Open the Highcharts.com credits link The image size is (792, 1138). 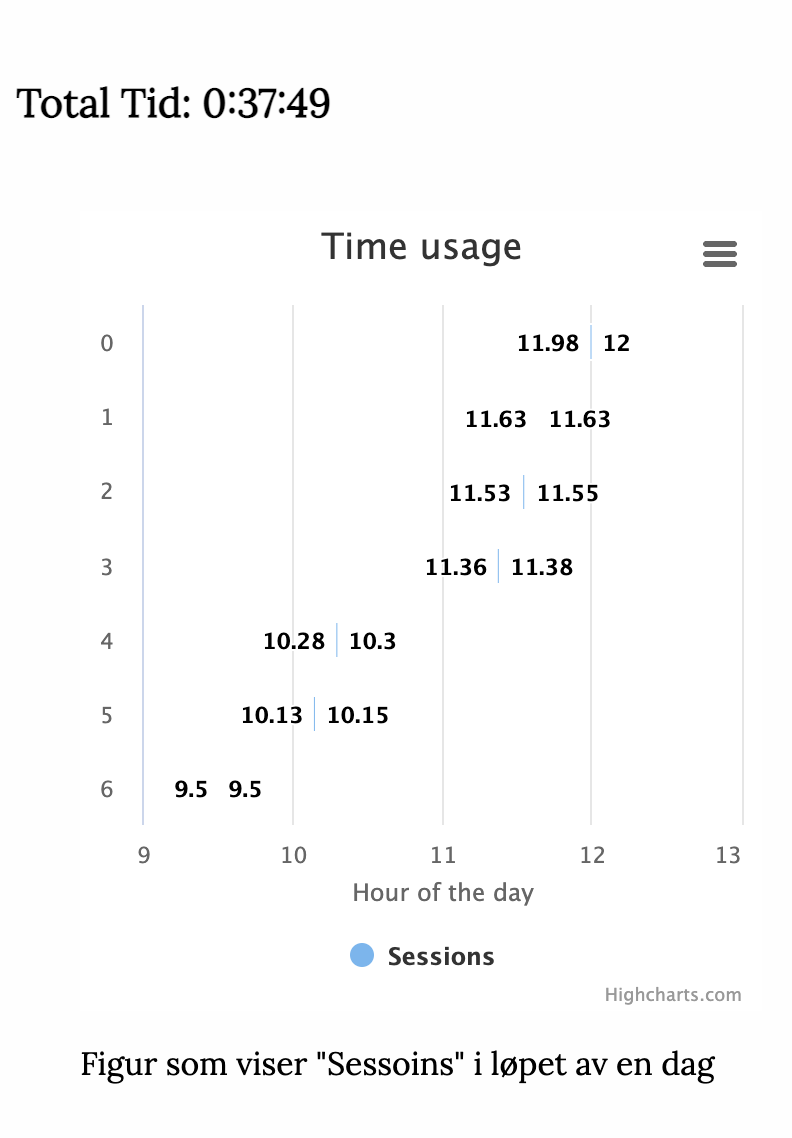673,994
